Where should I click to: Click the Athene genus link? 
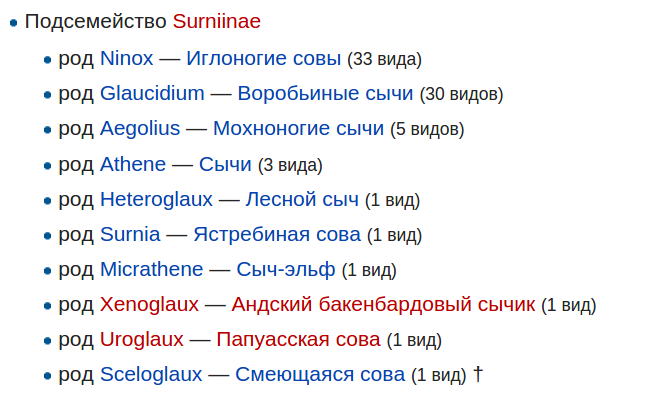133,164
